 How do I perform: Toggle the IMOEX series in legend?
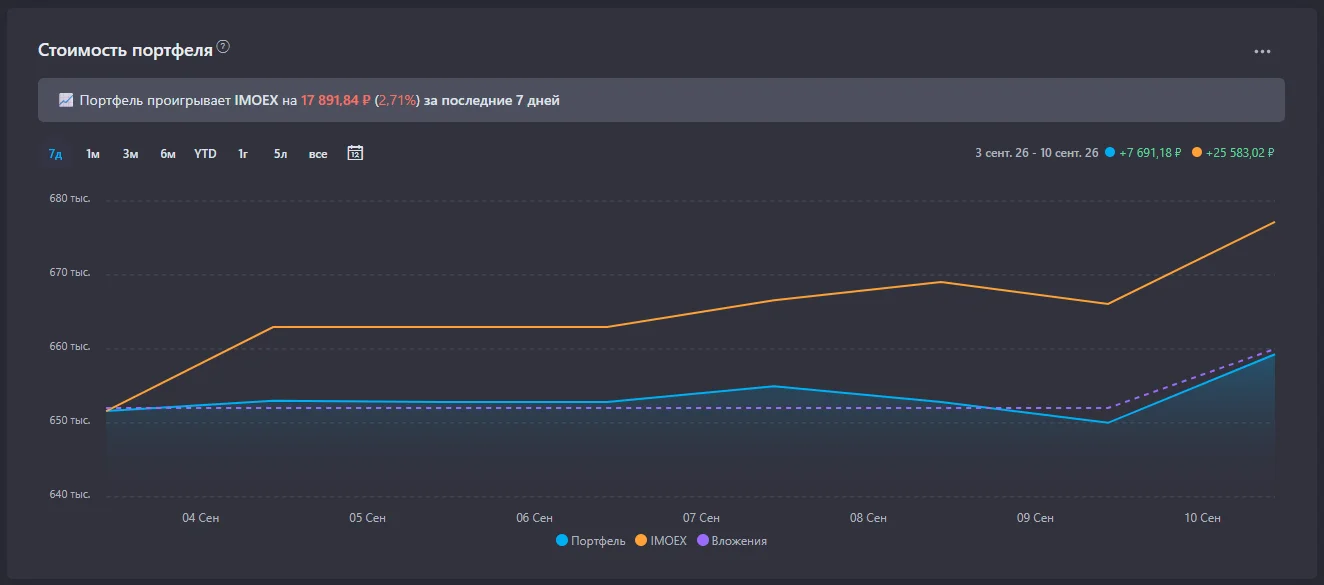[661, 541]
